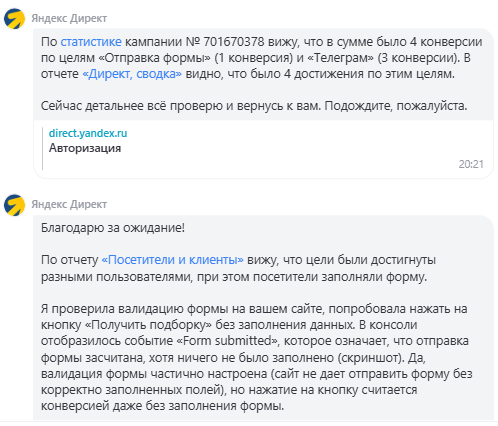Open the «статистике» hyperlink

(91, 42)
